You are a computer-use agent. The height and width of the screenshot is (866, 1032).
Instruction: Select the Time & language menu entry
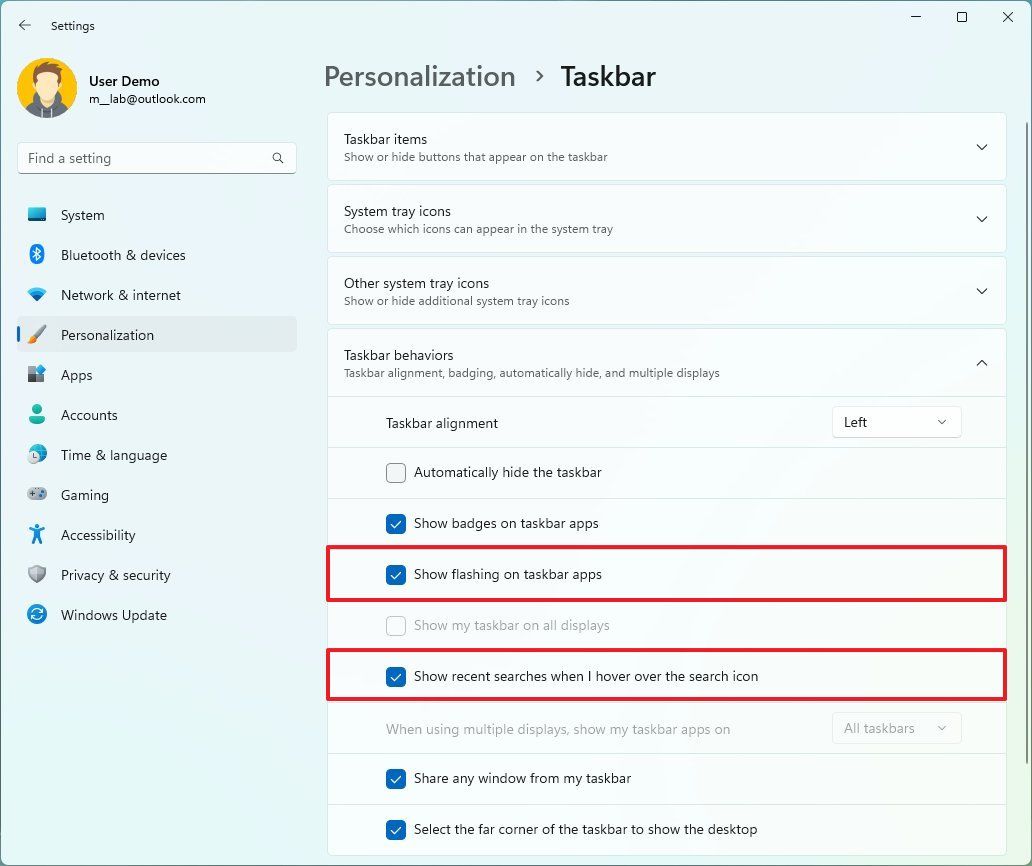pos(36,455)
